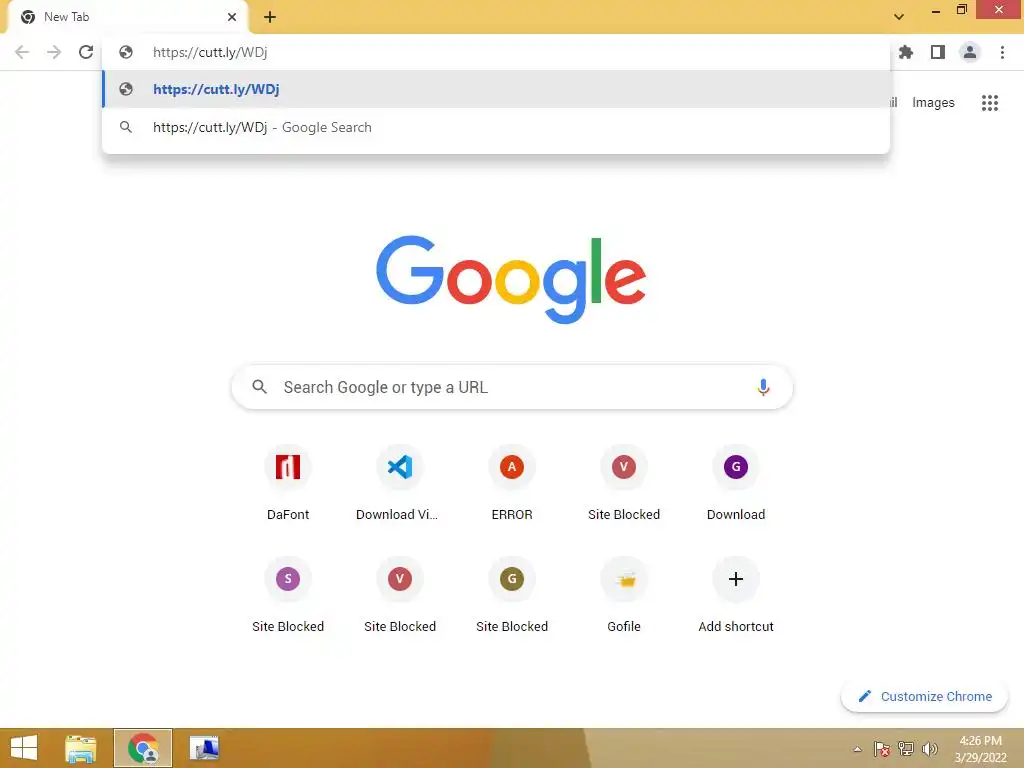Open the volume speaker icon
1024x768 pixels.
[929, 749]
